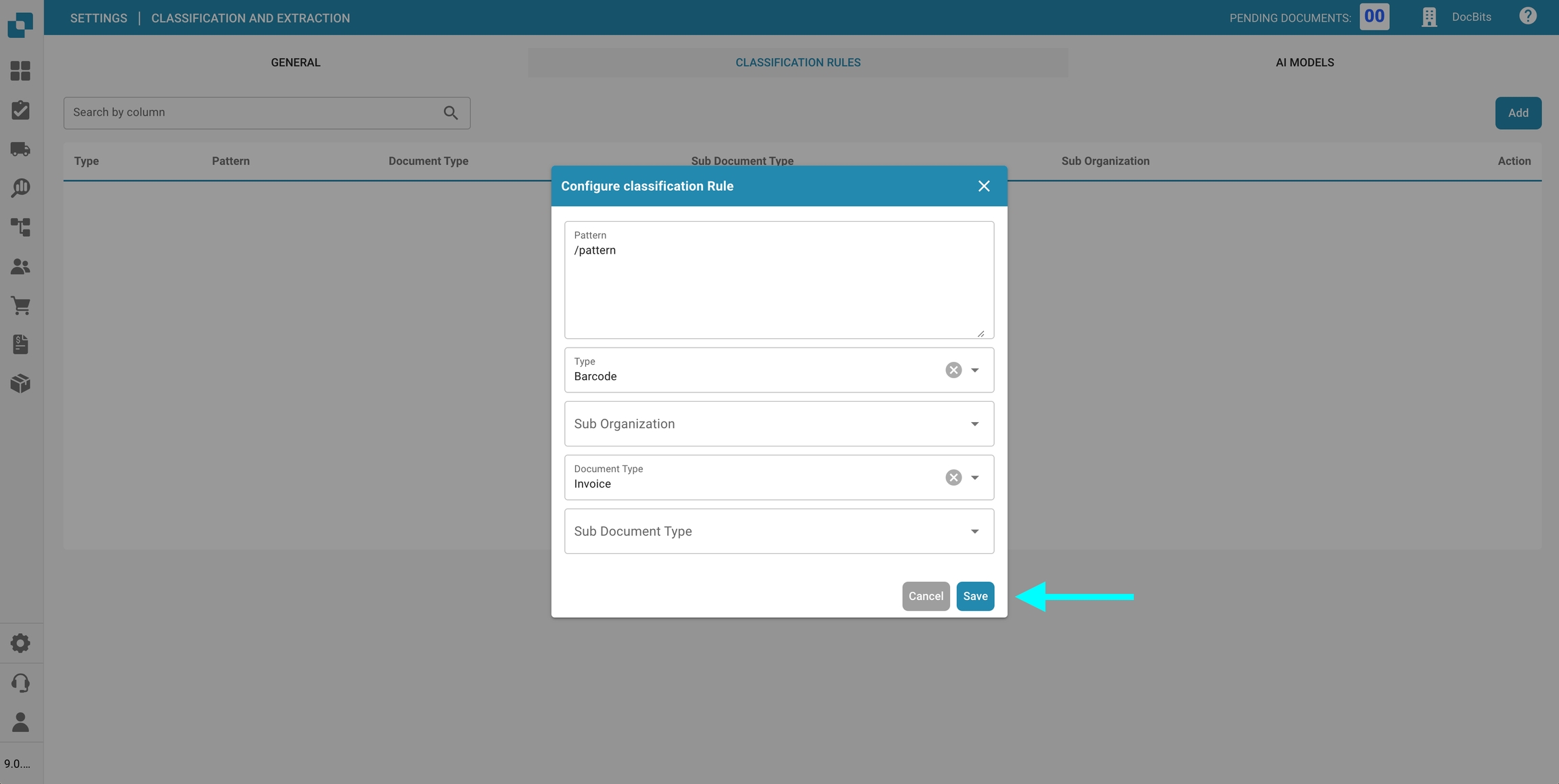Open support headset icon in sidebar
The width and height of the screenshot is (1559, 784).
tap(20, 683)
